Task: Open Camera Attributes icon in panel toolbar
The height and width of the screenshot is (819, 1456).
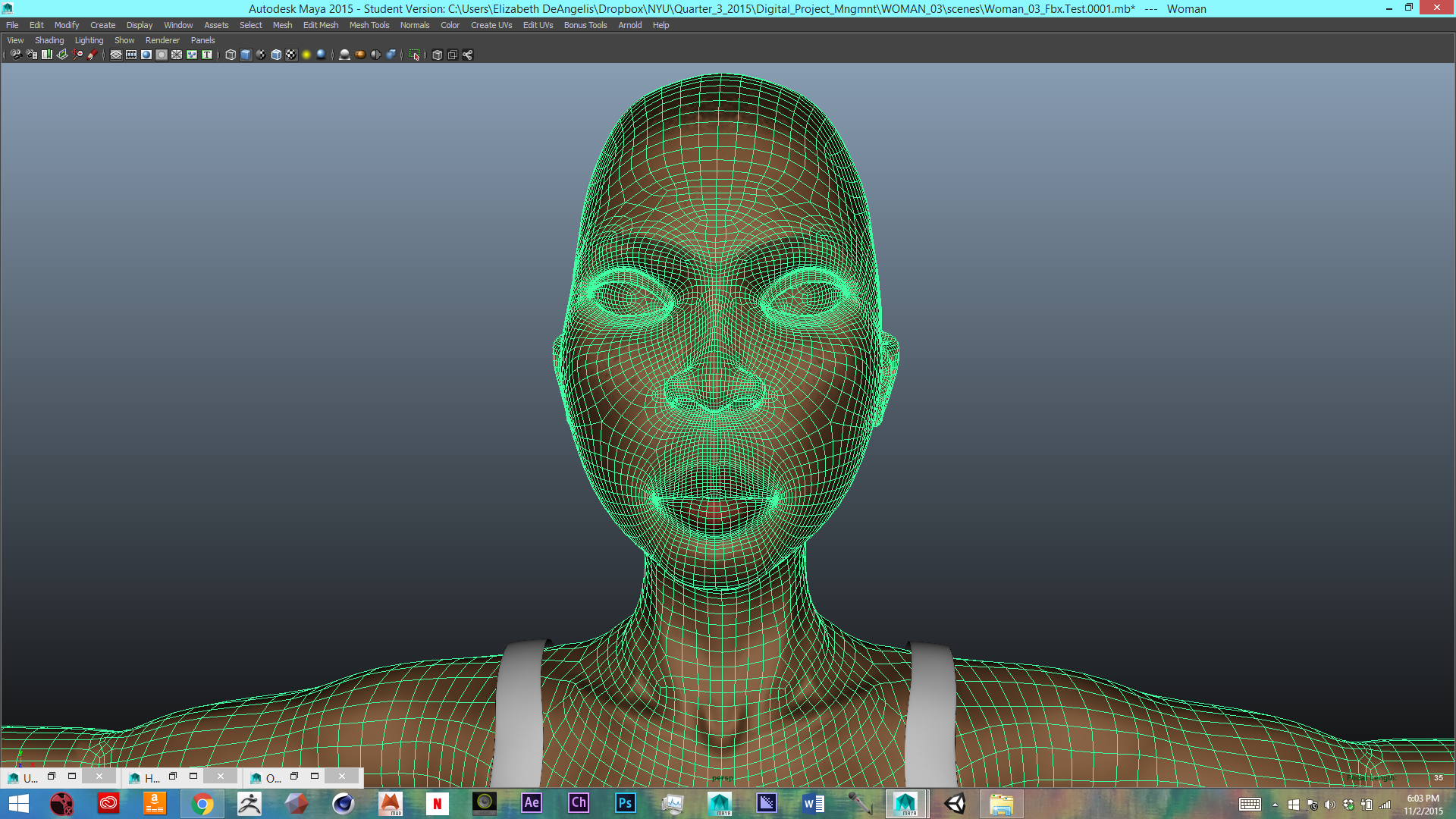Action: coord(32,55)
